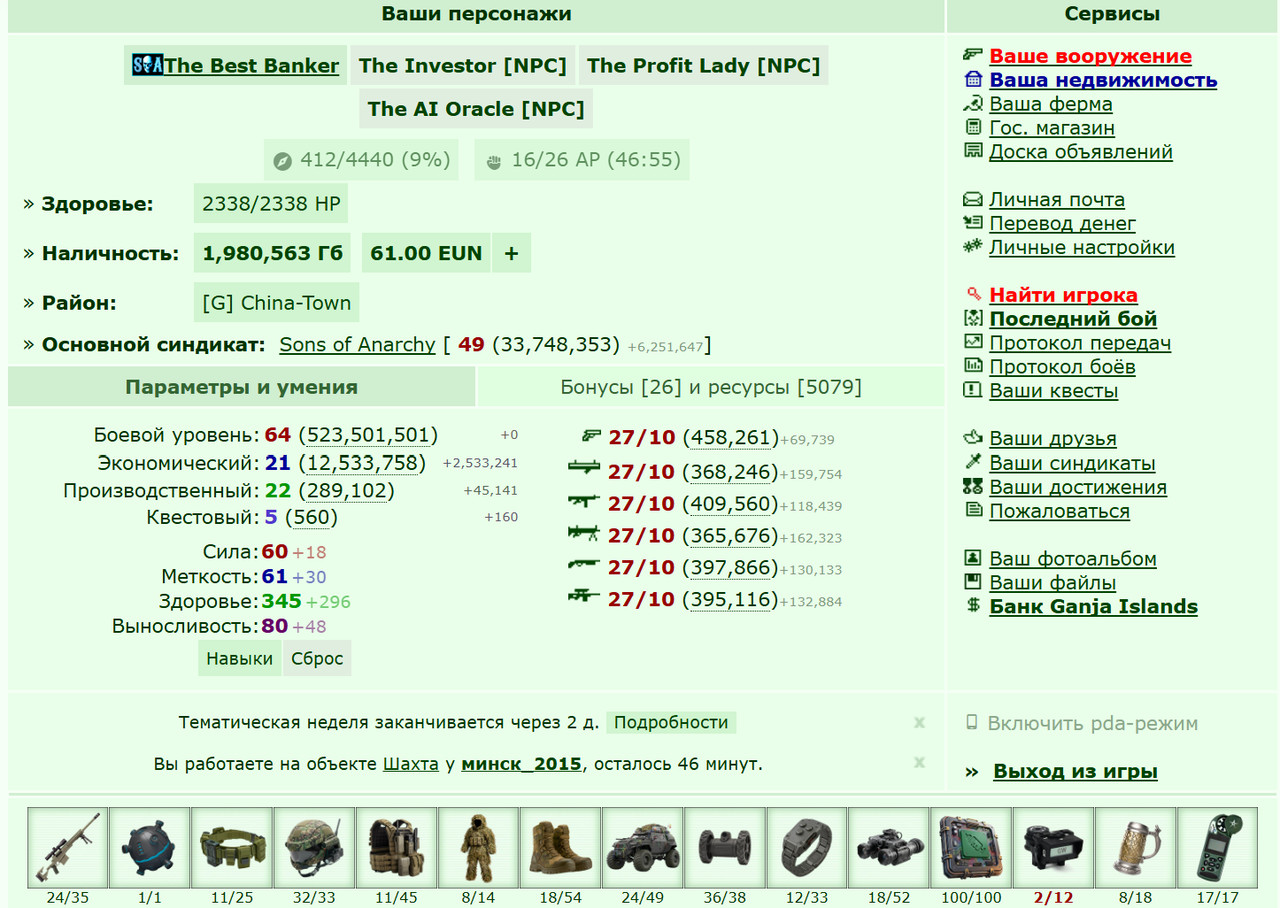The width and height of the screenshot is (1280, 908).
Task: Open минск_2015 player profile
Action: [521, 764]
